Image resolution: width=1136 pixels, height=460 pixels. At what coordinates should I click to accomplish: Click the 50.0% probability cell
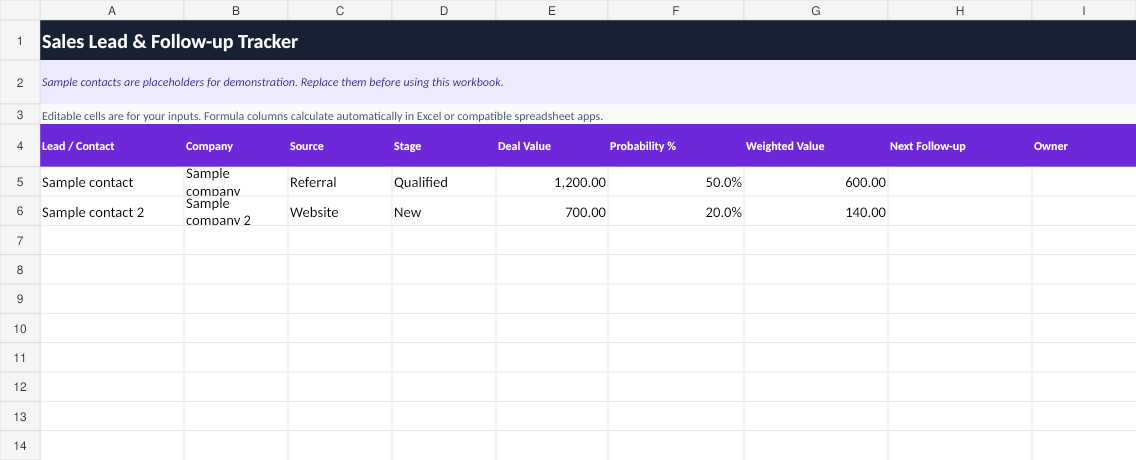(x=676, y=182)
